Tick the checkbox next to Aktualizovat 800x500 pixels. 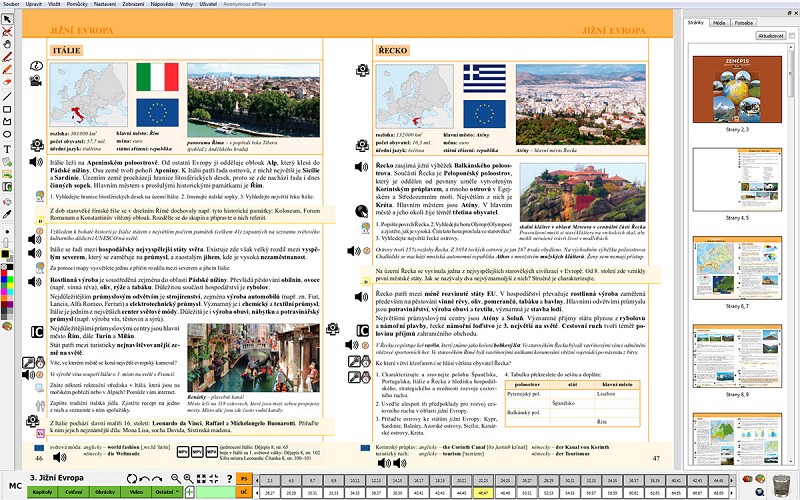792,36
